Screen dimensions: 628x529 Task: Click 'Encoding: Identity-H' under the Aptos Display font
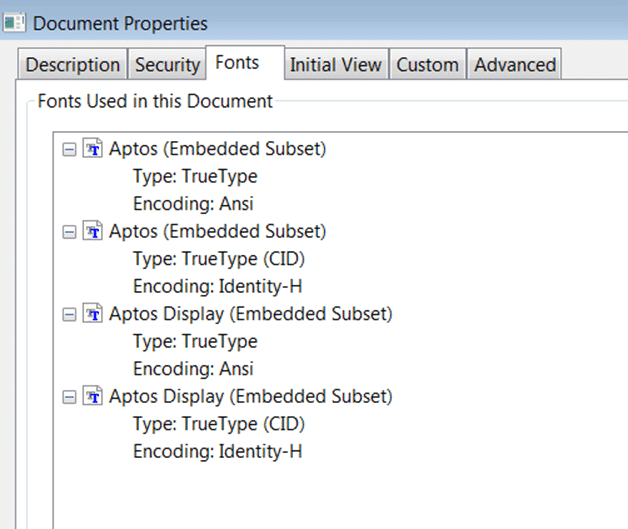[217, 451]
